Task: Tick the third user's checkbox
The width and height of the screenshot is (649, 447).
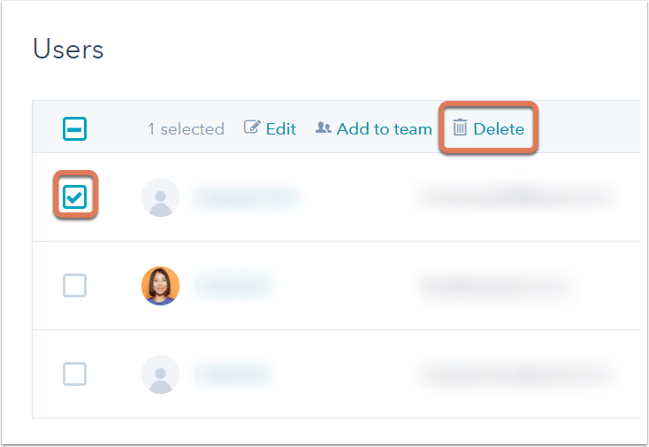Action: (x=75, y=374)
